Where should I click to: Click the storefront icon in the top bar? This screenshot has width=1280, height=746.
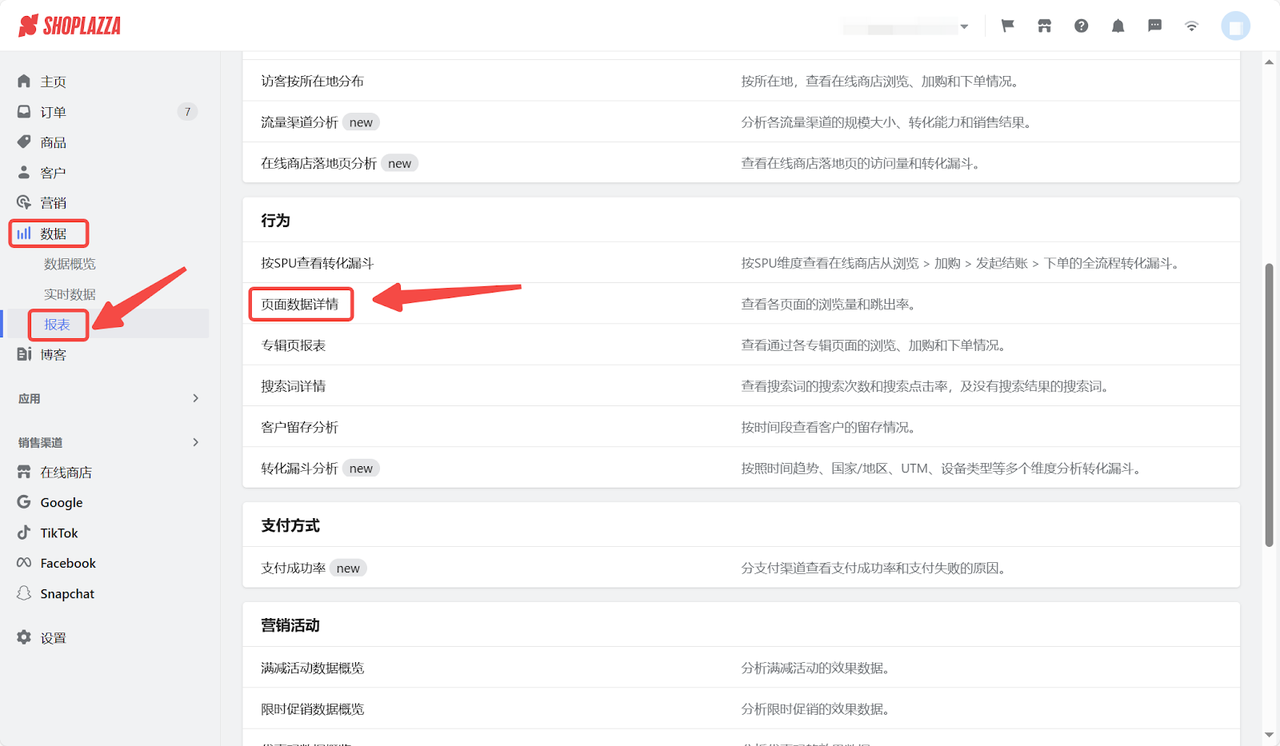click(1044, 25)
